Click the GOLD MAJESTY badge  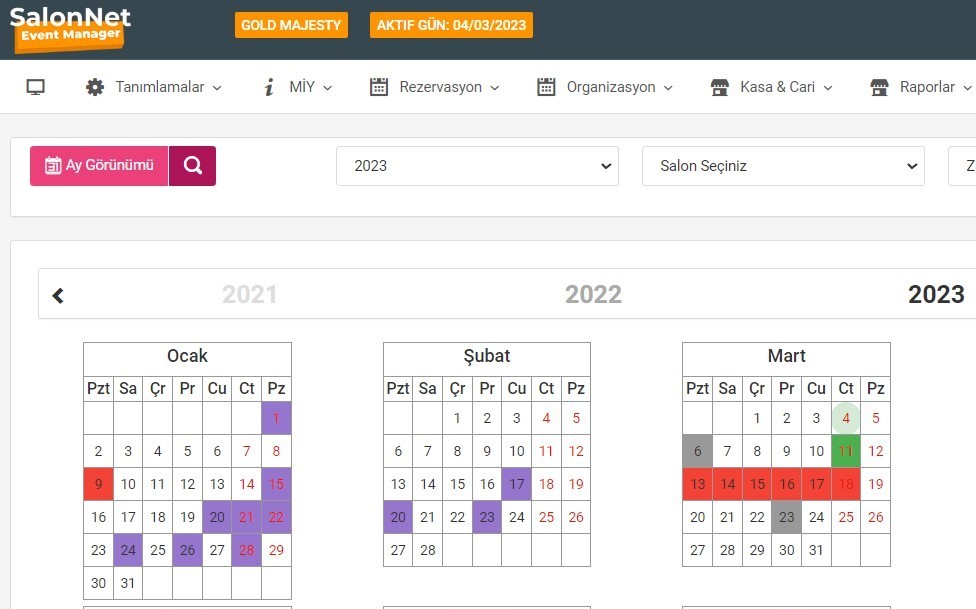coord(291,25)
